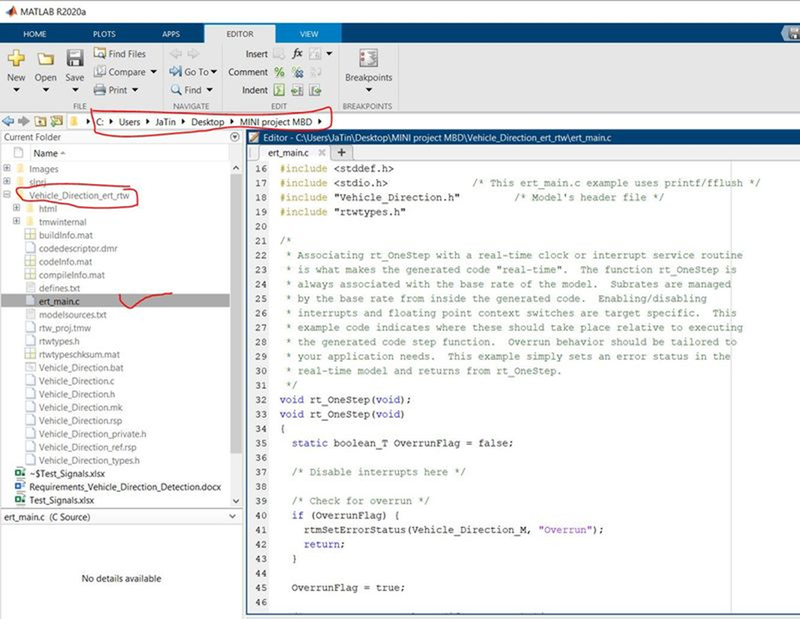Select rtwtypes.h in the file list
This screenshot has height=619, width=800.
coord(59,341)
